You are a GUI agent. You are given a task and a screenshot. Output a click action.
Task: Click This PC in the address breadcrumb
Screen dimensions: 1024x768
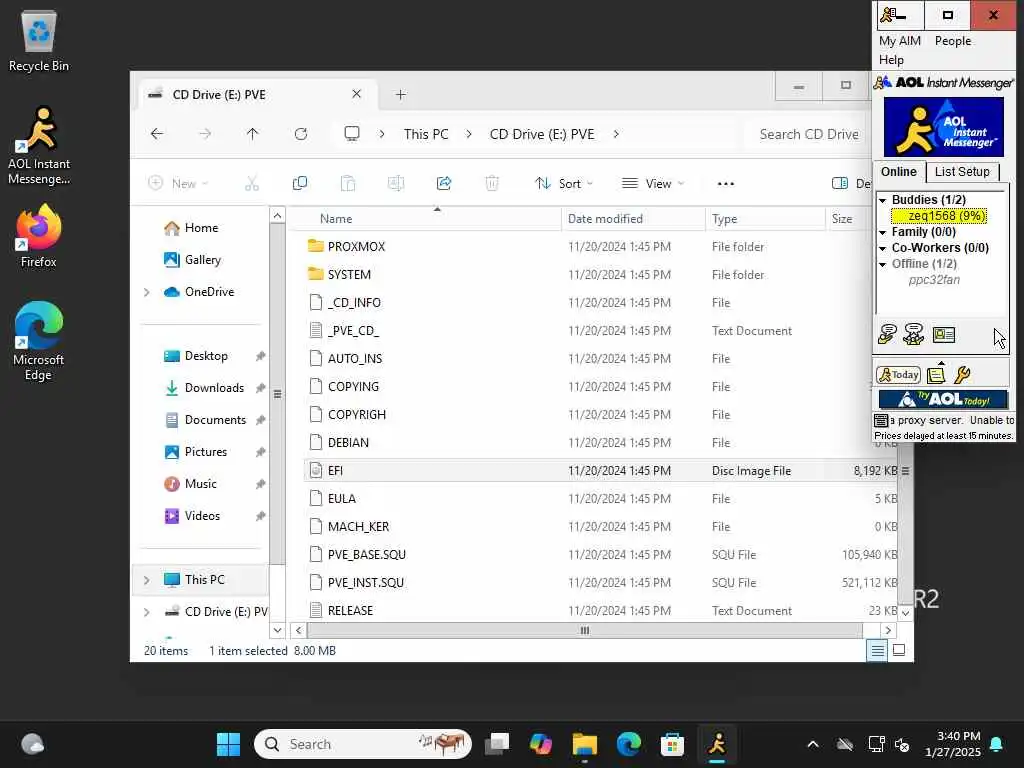click(x=426, y=134)
